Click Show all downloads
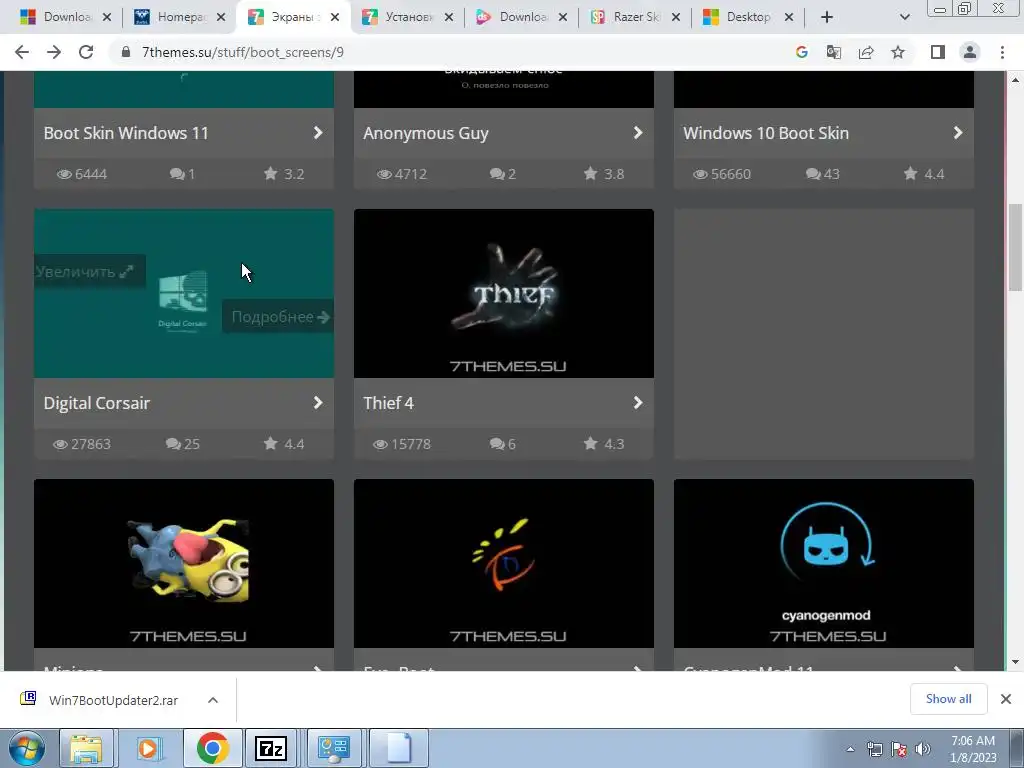 tap(948, 699)
